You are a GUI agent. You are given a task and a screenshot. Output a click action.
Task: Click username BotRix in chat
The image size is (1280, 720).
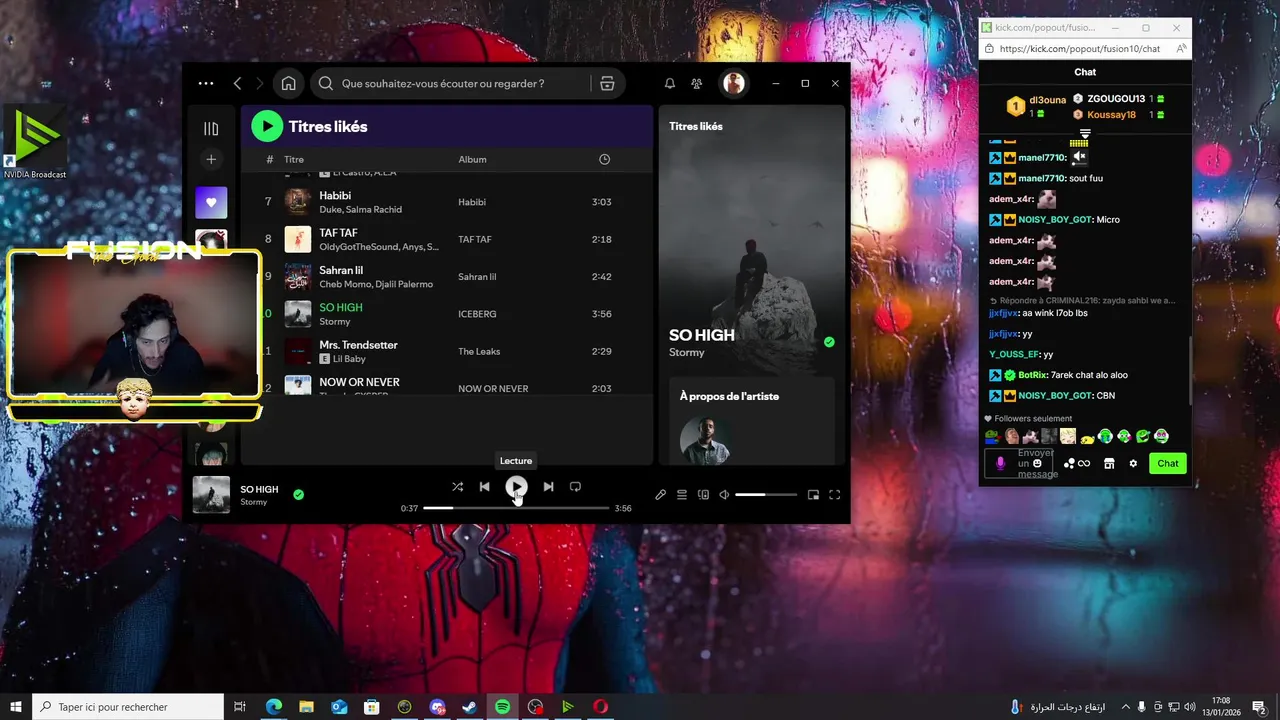tap(1033, 375)
